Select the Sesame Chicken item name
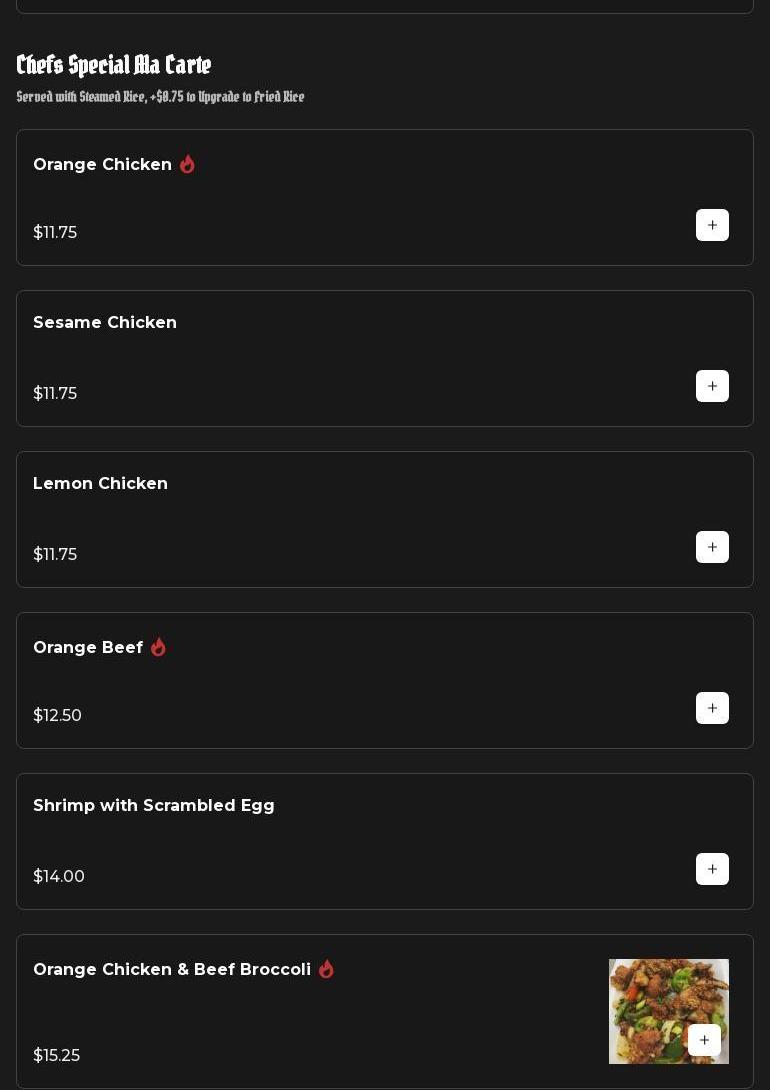Viewport: 770px width, 1090px height. pos(105,323)
